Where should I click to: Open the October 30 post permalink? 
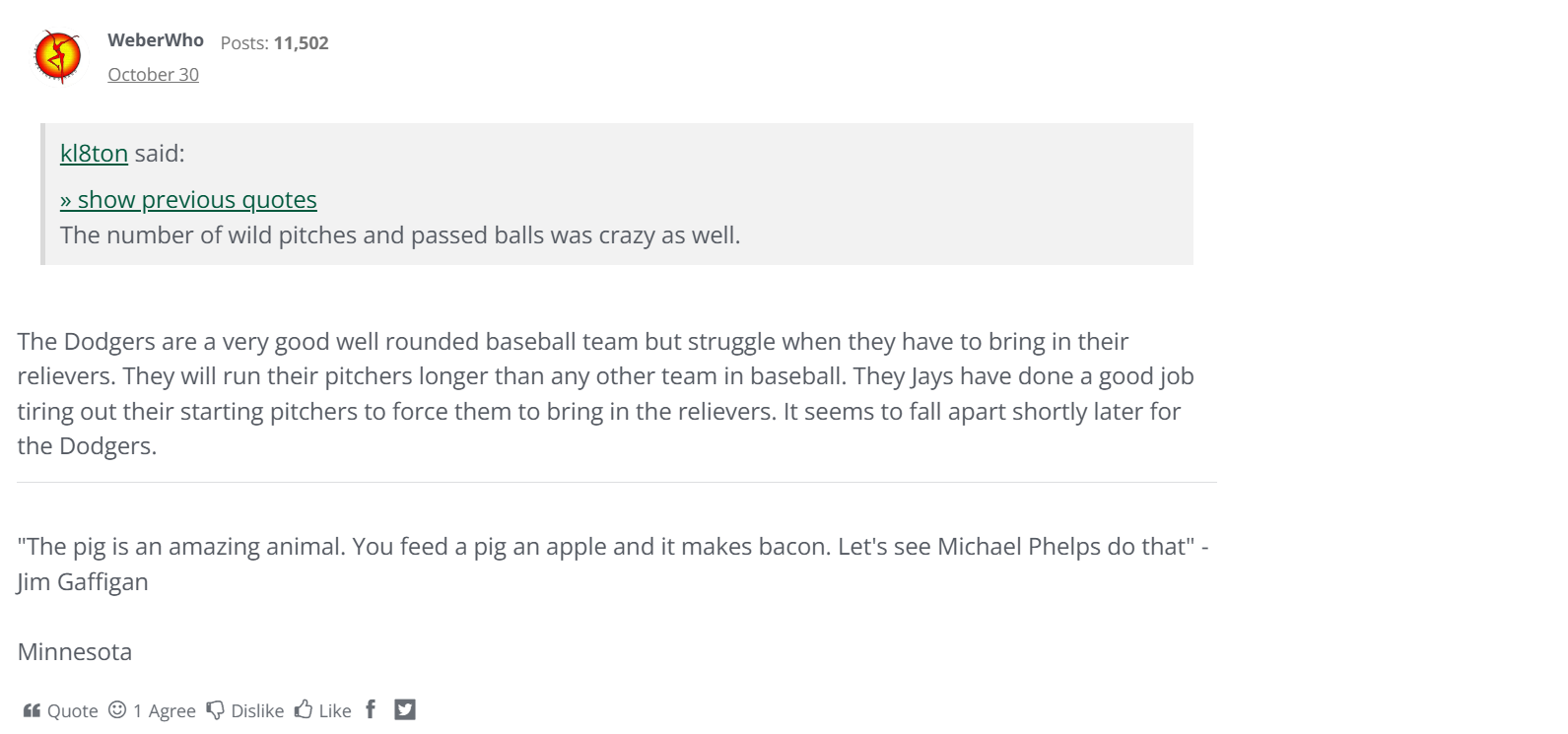click(x=153, y=75)
